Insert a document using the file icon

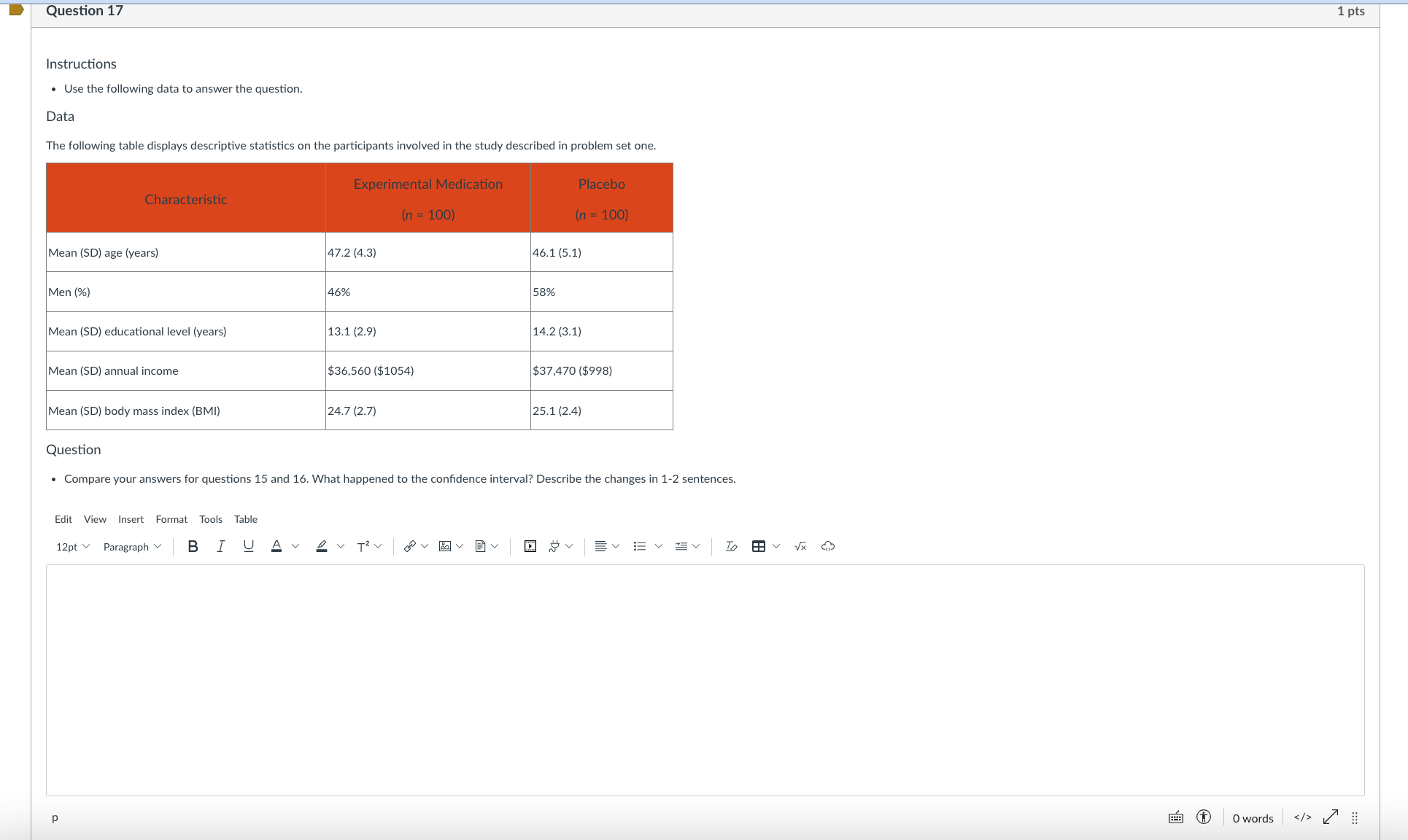(x=480, y=546)
